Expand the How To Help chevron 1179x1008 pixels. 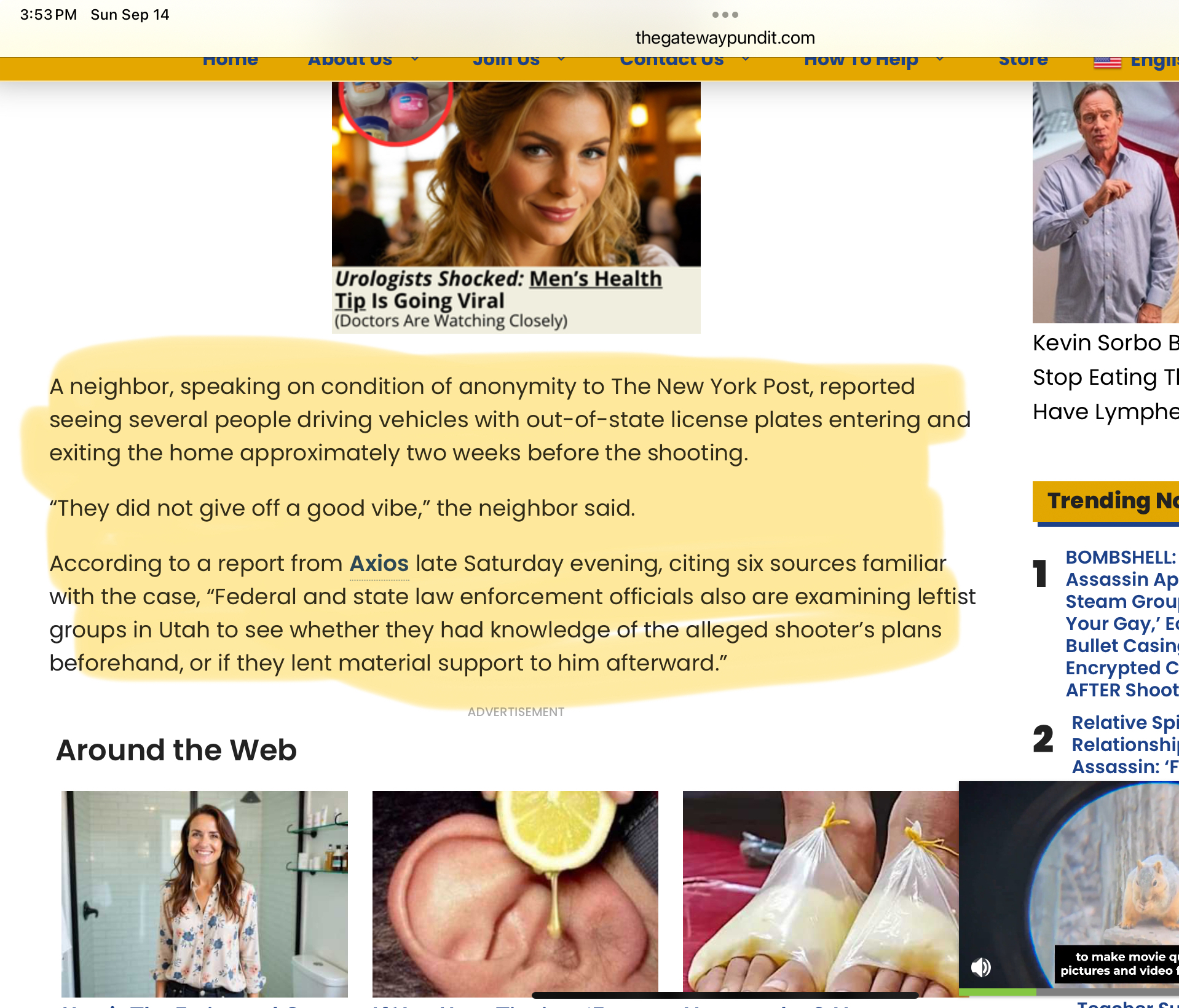(940, 60)
